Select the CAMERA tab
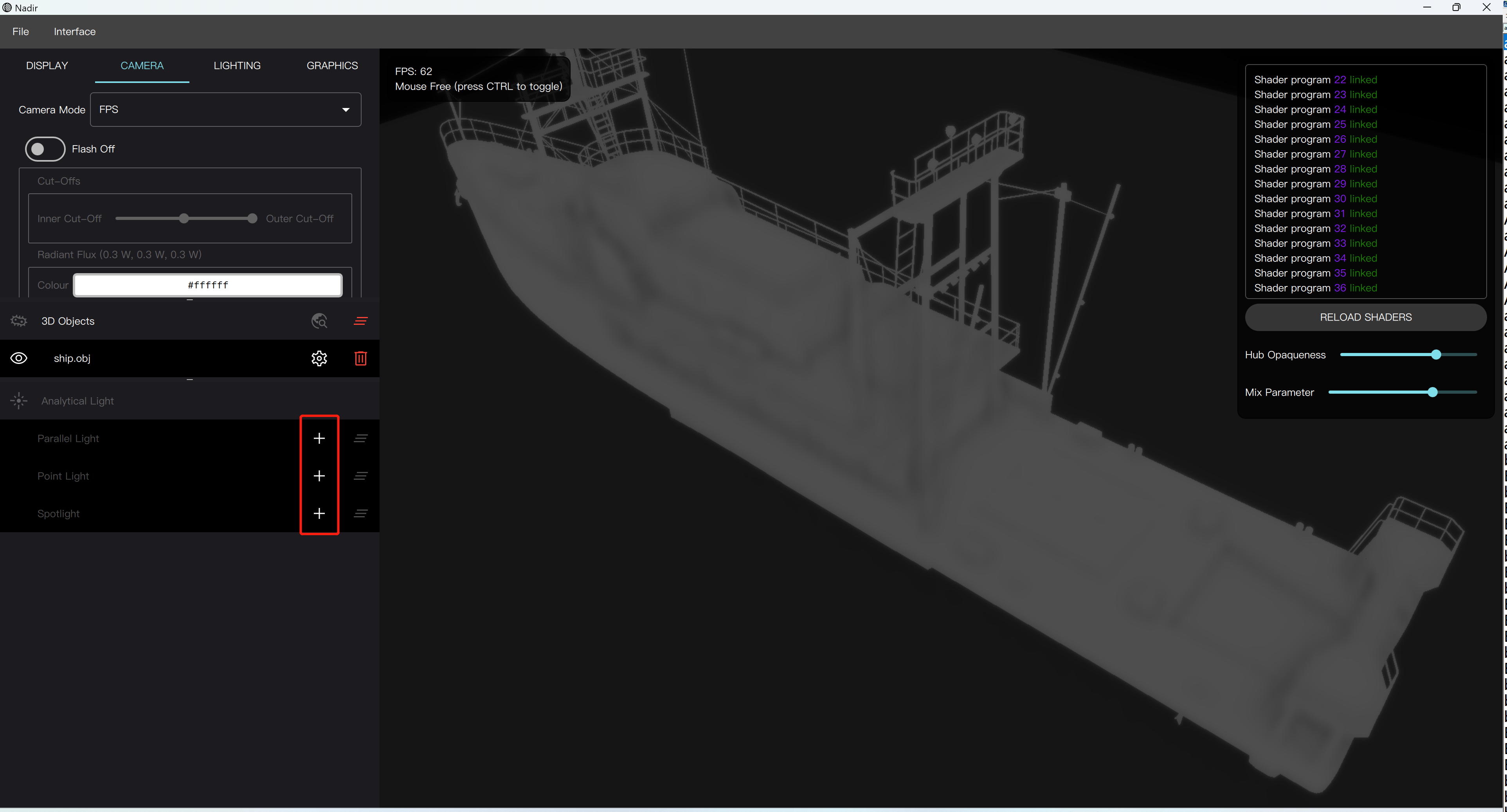Viewport: 1507px width, 812px height. pos(142,65)
